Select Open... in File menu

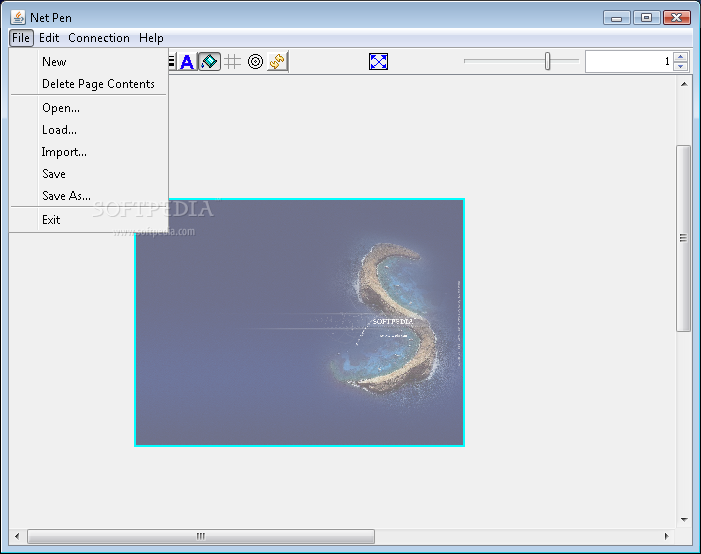coord(89,108)
